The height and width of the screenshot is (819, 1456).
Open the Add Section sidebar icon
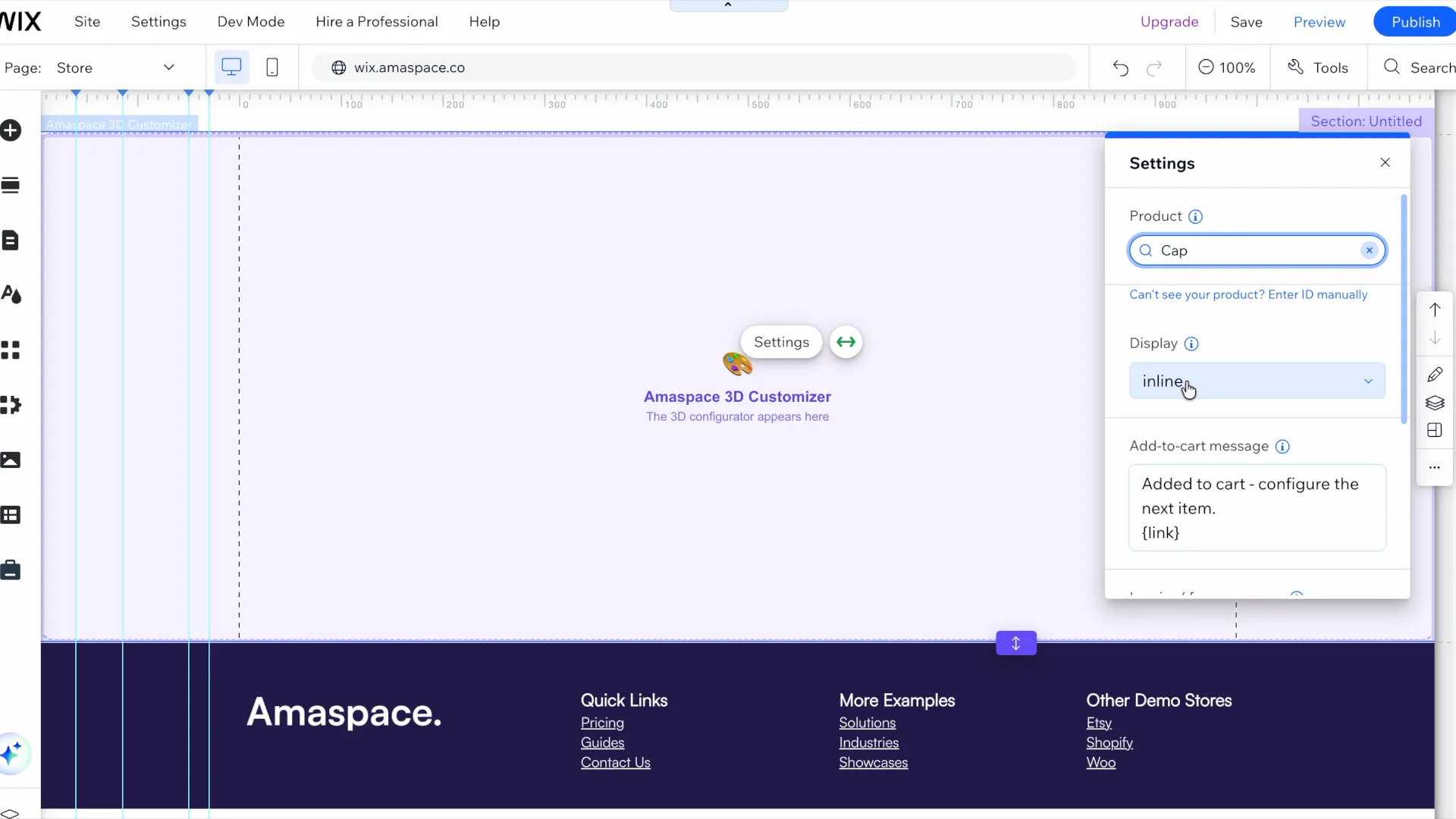pos(11,186)
